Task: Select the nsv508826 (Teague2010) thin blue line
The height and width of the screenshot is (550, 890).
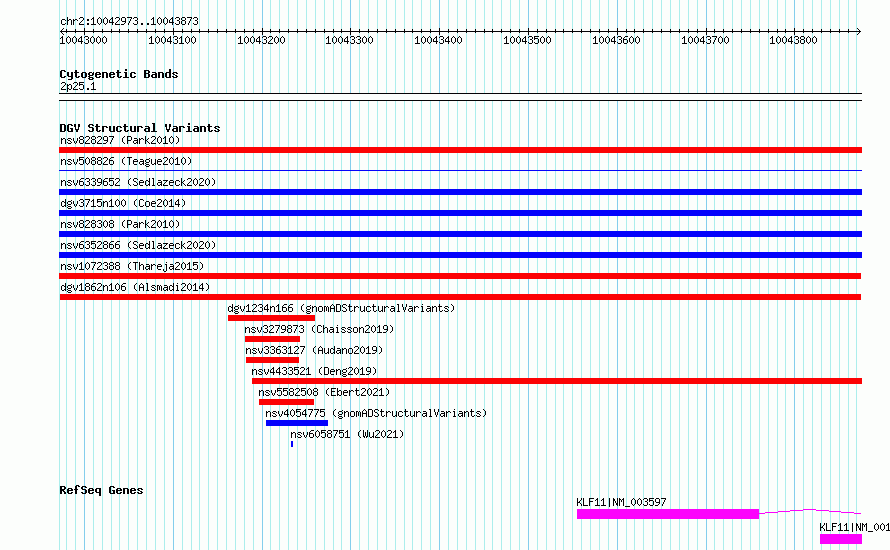Action: pyautogui.click(x=460, y=170)
